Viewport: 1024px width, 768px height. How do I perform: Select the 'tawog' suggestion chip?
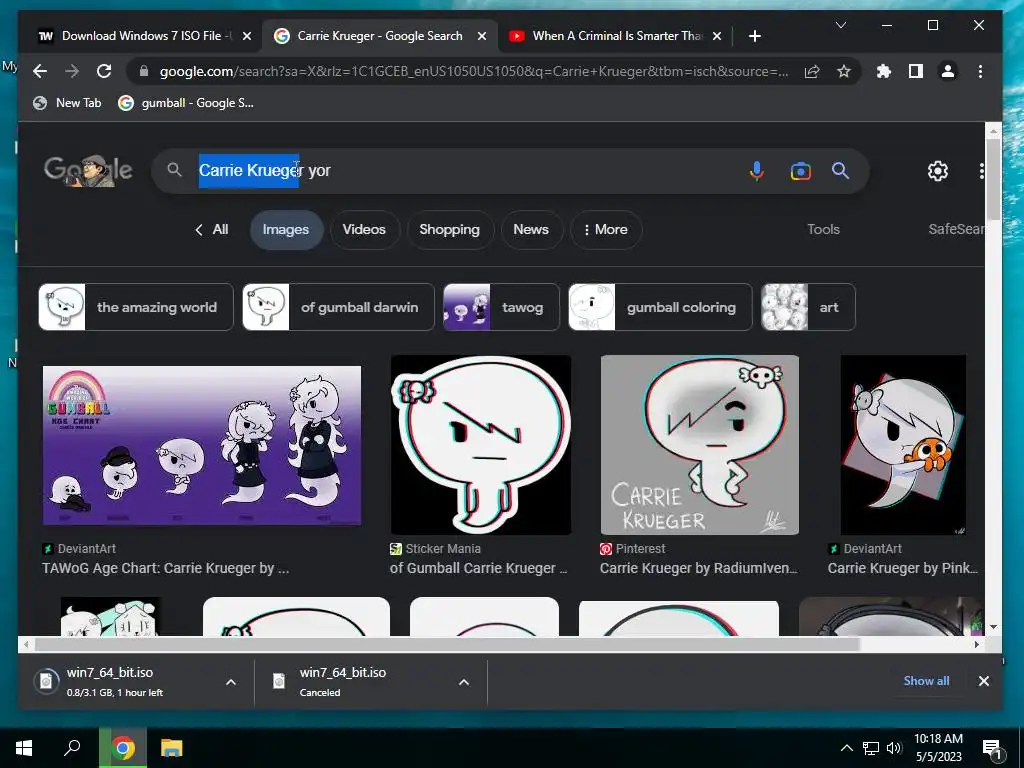tap(501, 307)
